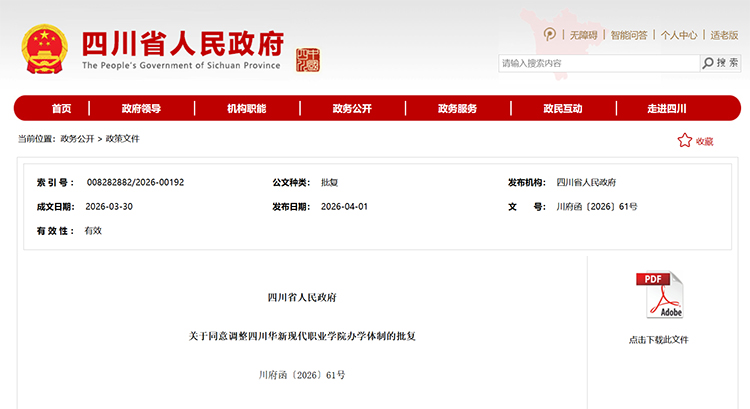The image size is (750, 409).
Task: Click the Adobe PDF download icon
Action: pos(659,297)
